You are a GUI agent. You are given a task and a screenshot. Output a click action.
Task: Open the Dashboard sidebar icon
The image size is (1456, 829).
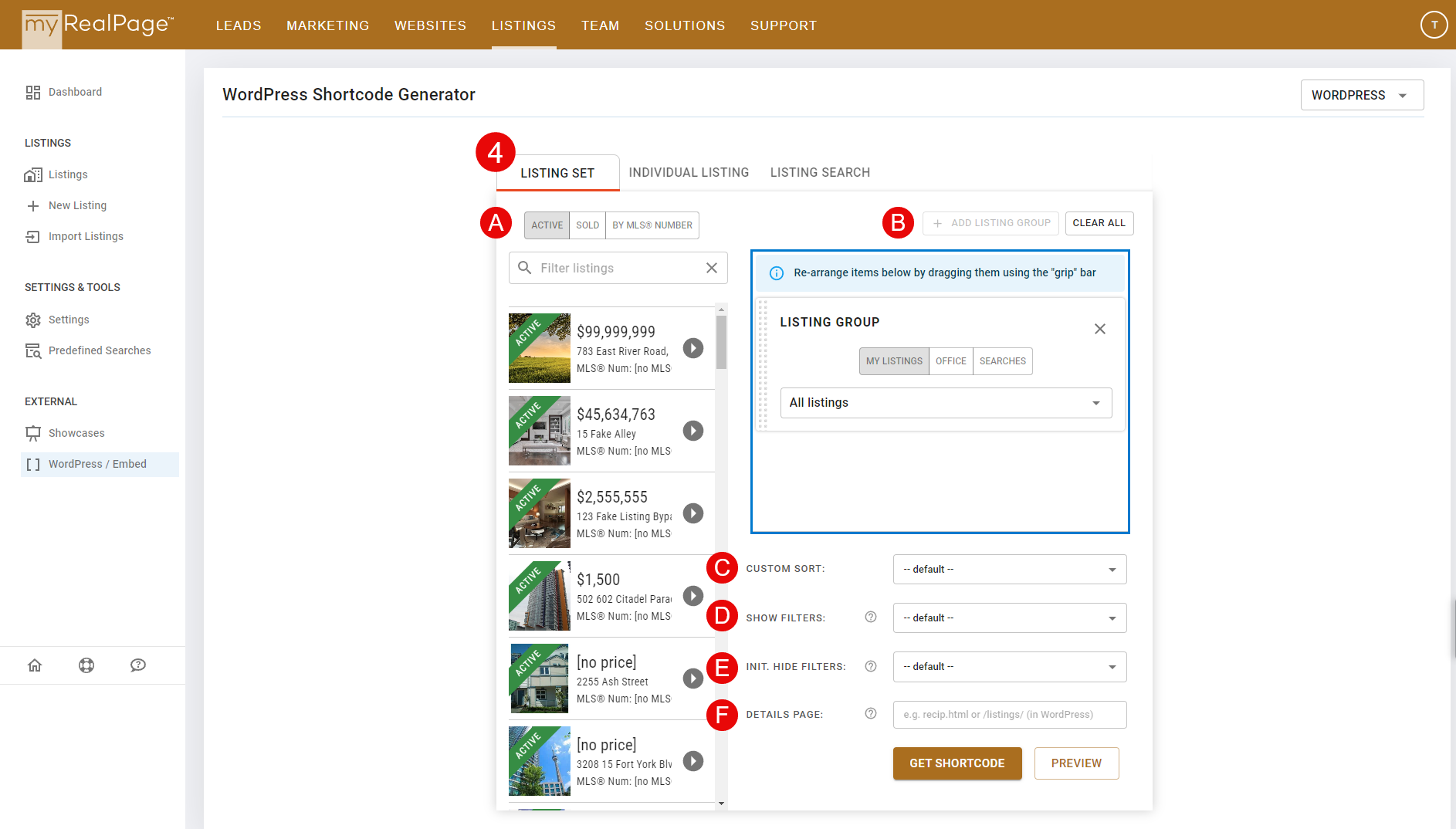pos(32,93)
